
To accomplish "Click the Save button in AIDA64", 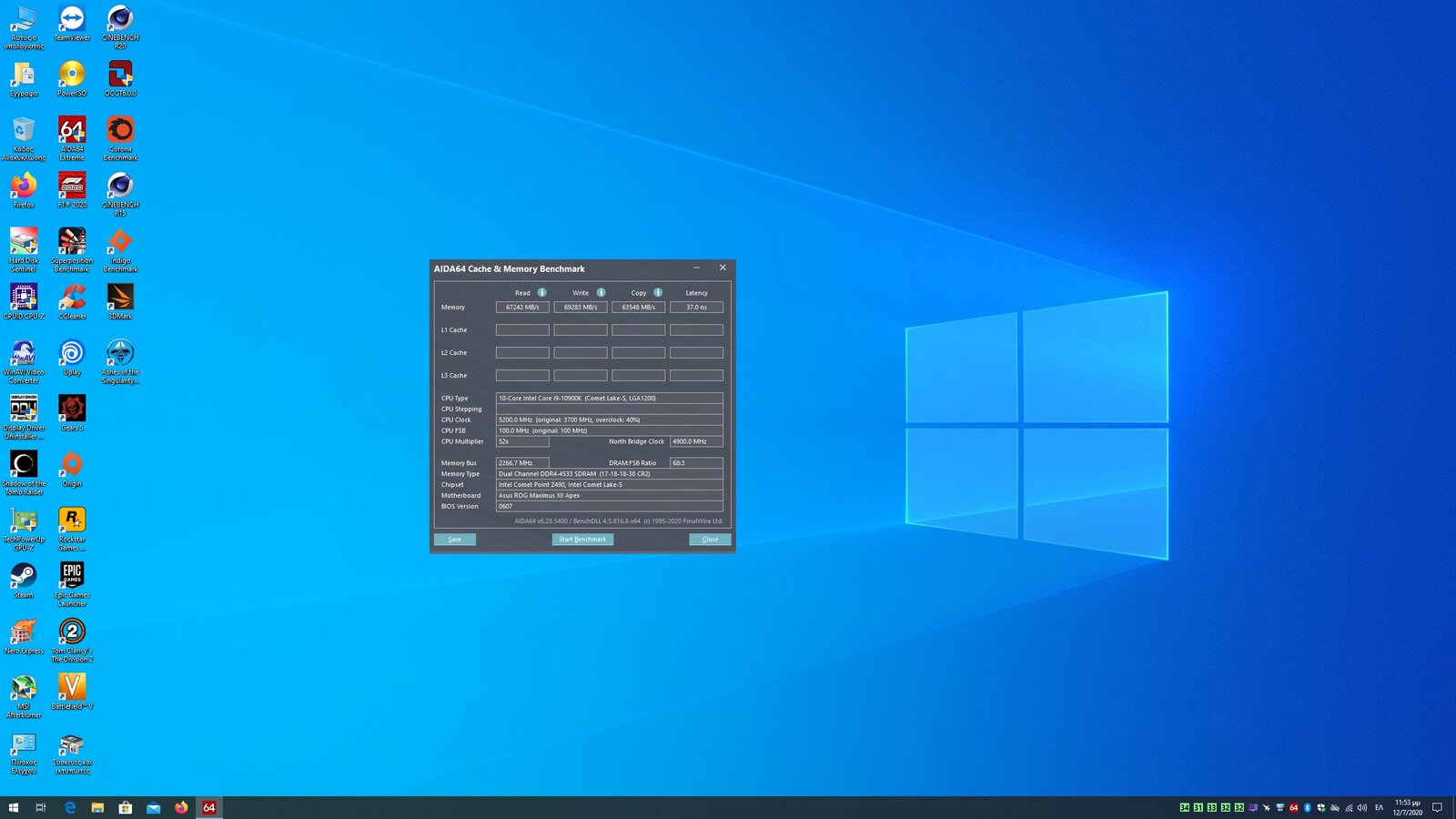I will point(455,540).
